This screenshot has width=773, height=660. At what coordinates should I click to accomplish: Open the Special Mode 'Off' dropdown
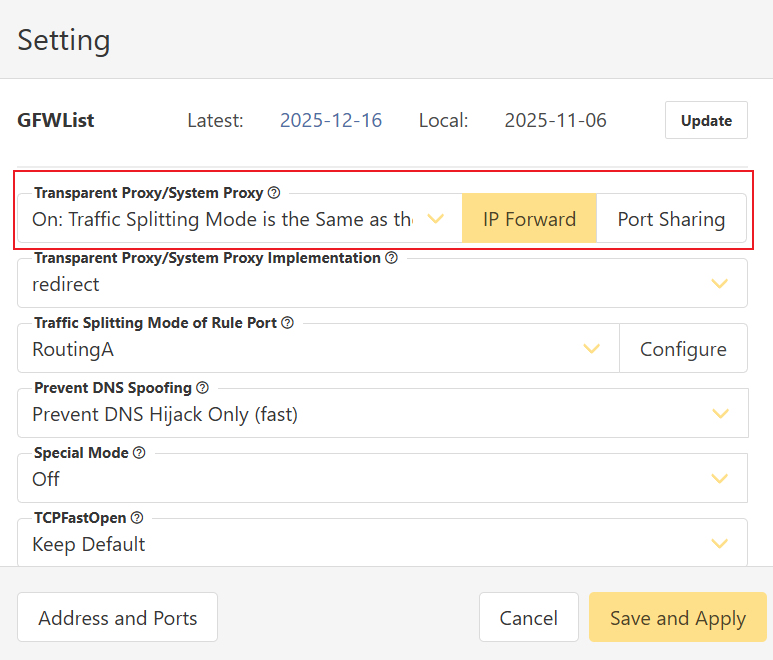[x=382, y=479]
